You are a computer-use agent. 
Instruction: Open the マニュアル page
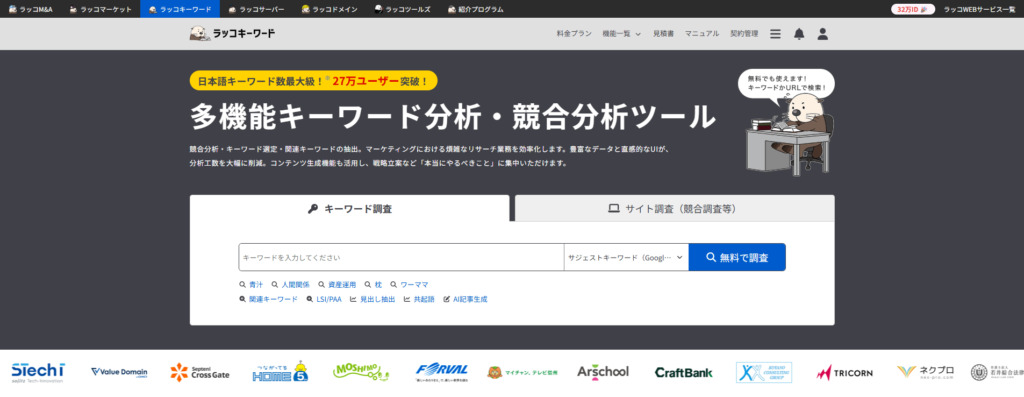pos(701,34)
